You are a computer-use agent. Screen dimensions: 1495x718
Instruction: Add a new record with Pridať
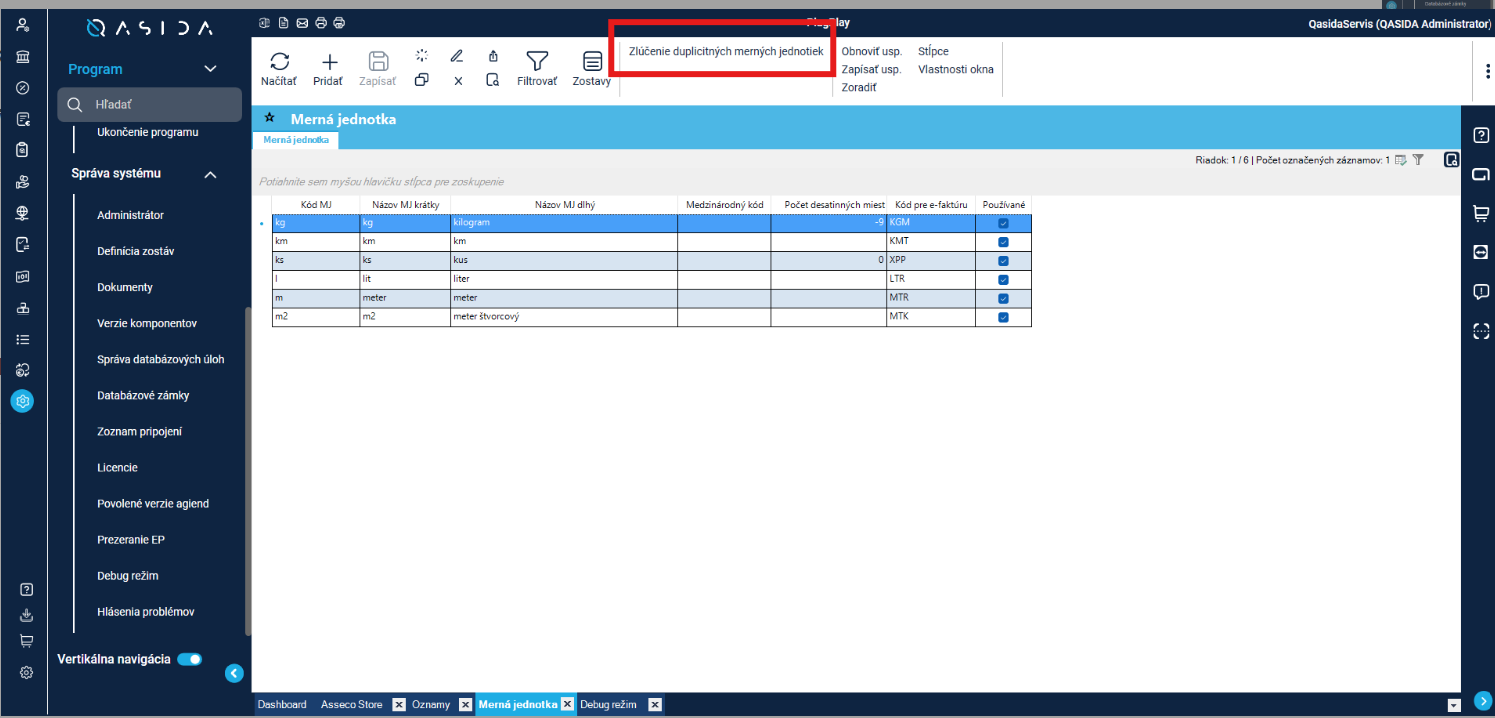click(x=328, y=62)
